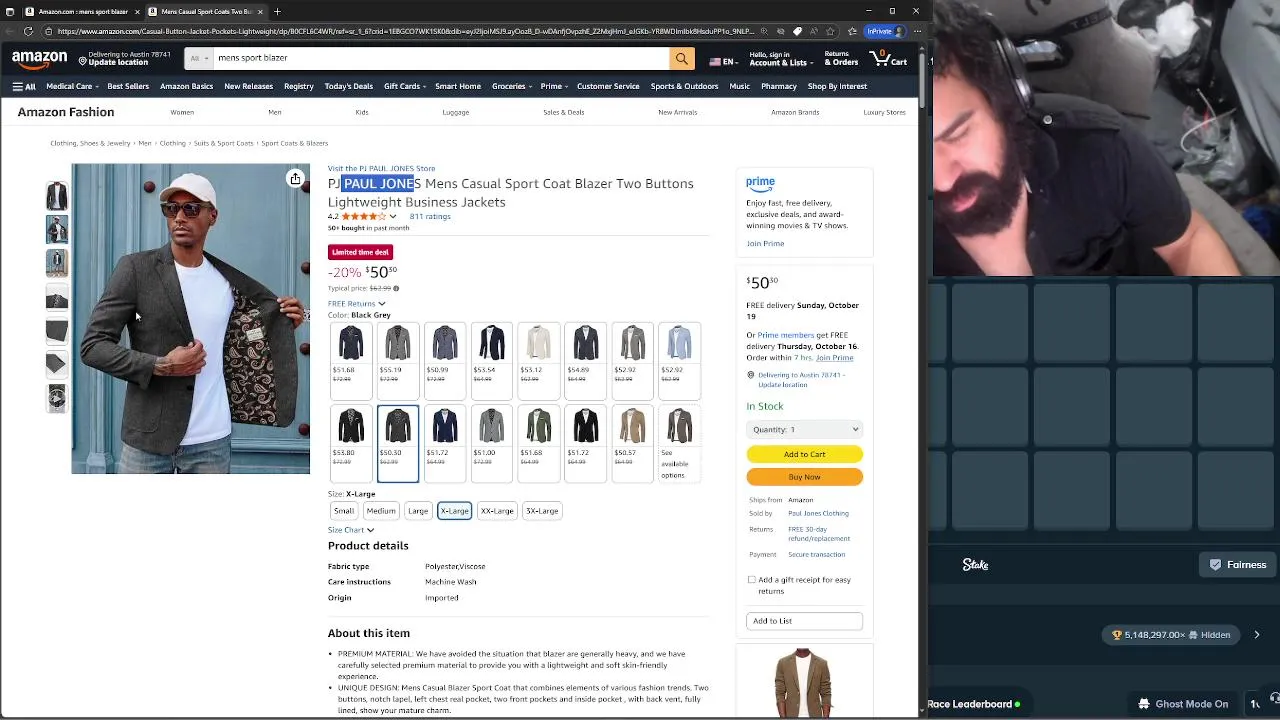
Task: Click the trophy icon on multiplier pill
Action: click(x=1117, y=635)
